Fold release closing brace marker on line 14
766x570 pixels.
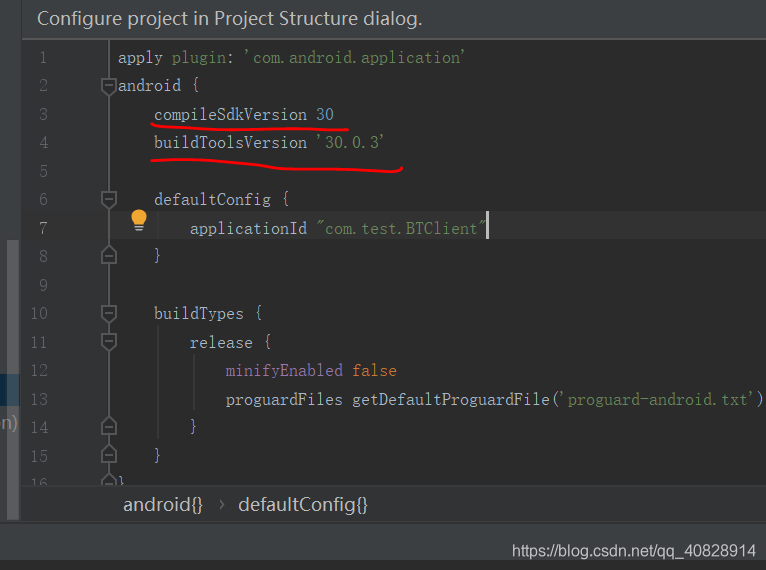tap(108, 426)
